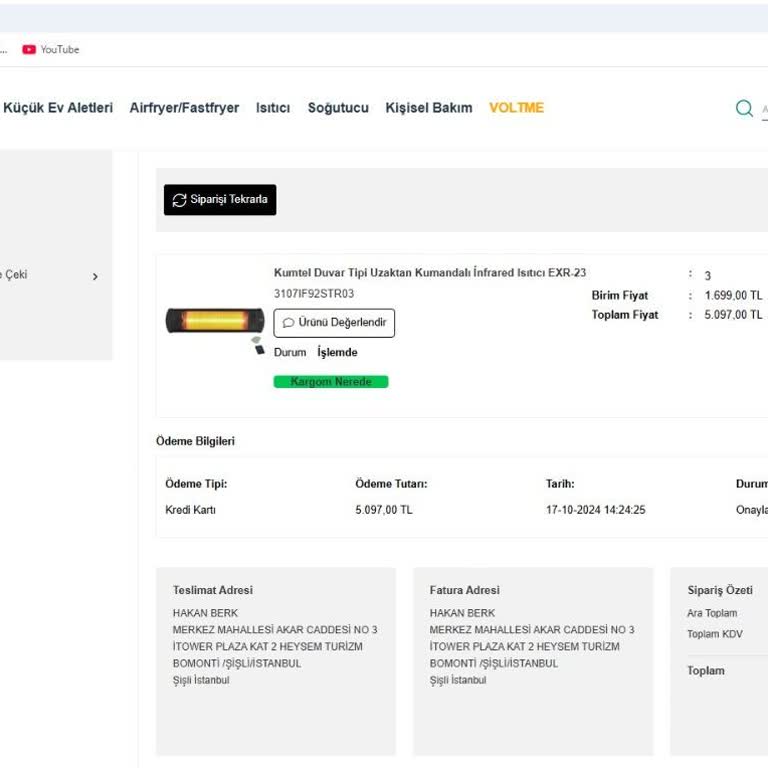Select unit price 1.699,00 TL
This screenshot has height=768, width=768.
tap(733, 295)
